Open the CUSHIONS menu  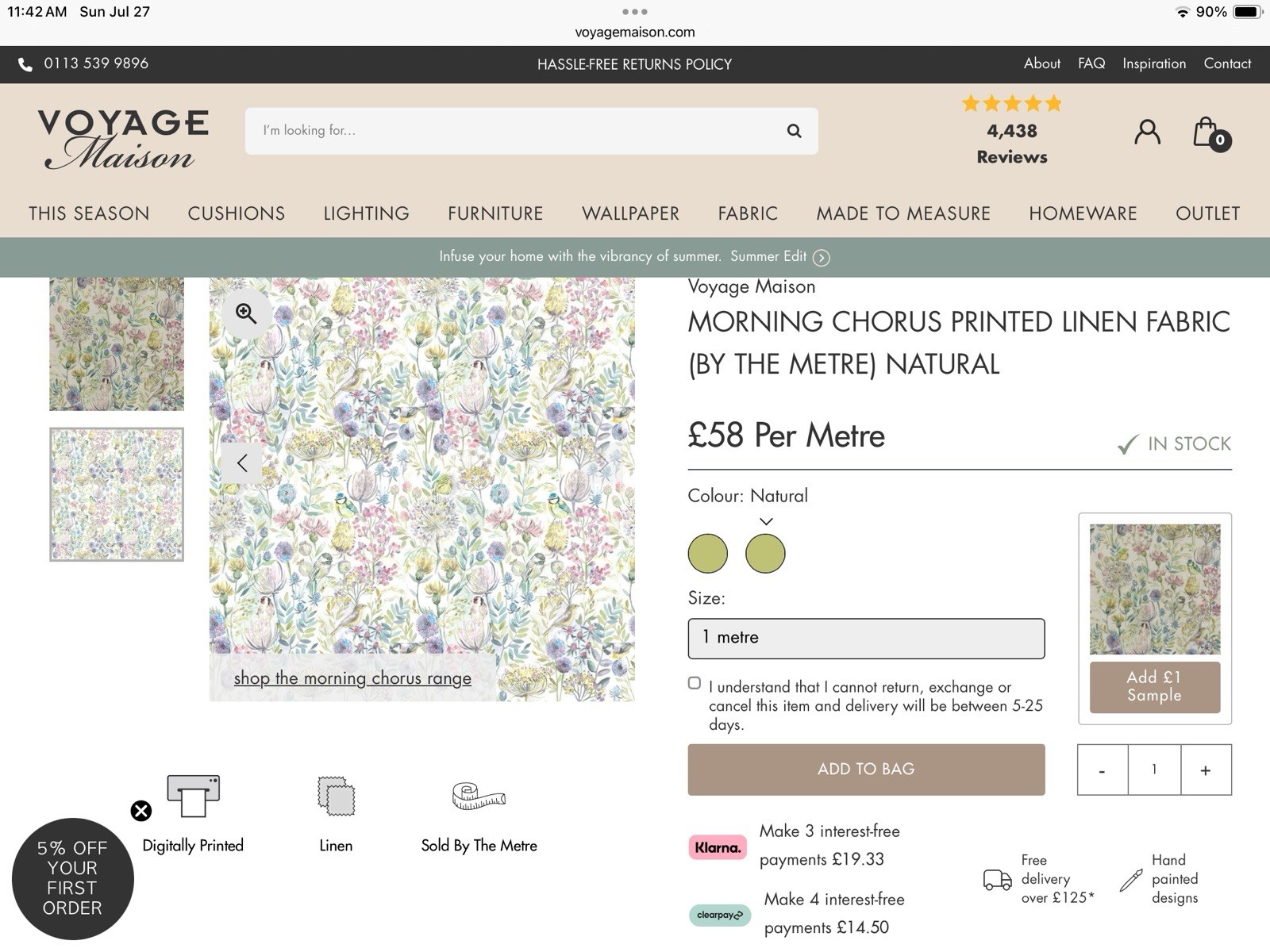point(237,213)
